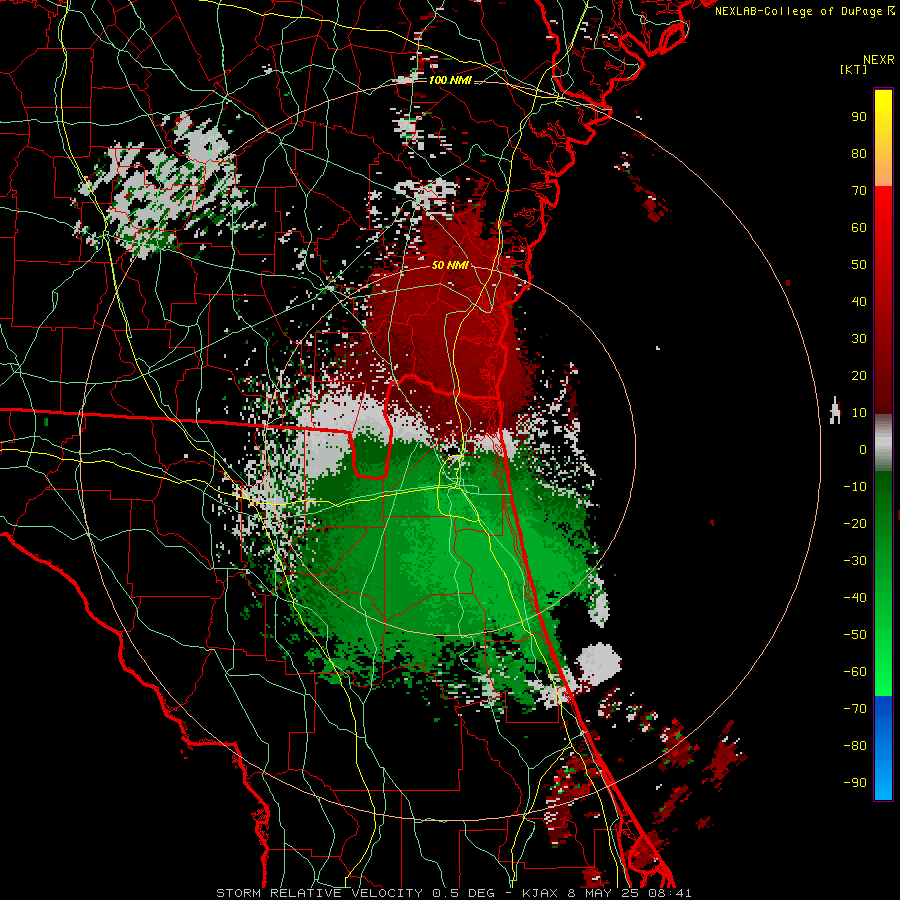This screenshot has height=900, width=900.
Task: Click the 50 NMI range ring label
Action: [x=450, y=265]
